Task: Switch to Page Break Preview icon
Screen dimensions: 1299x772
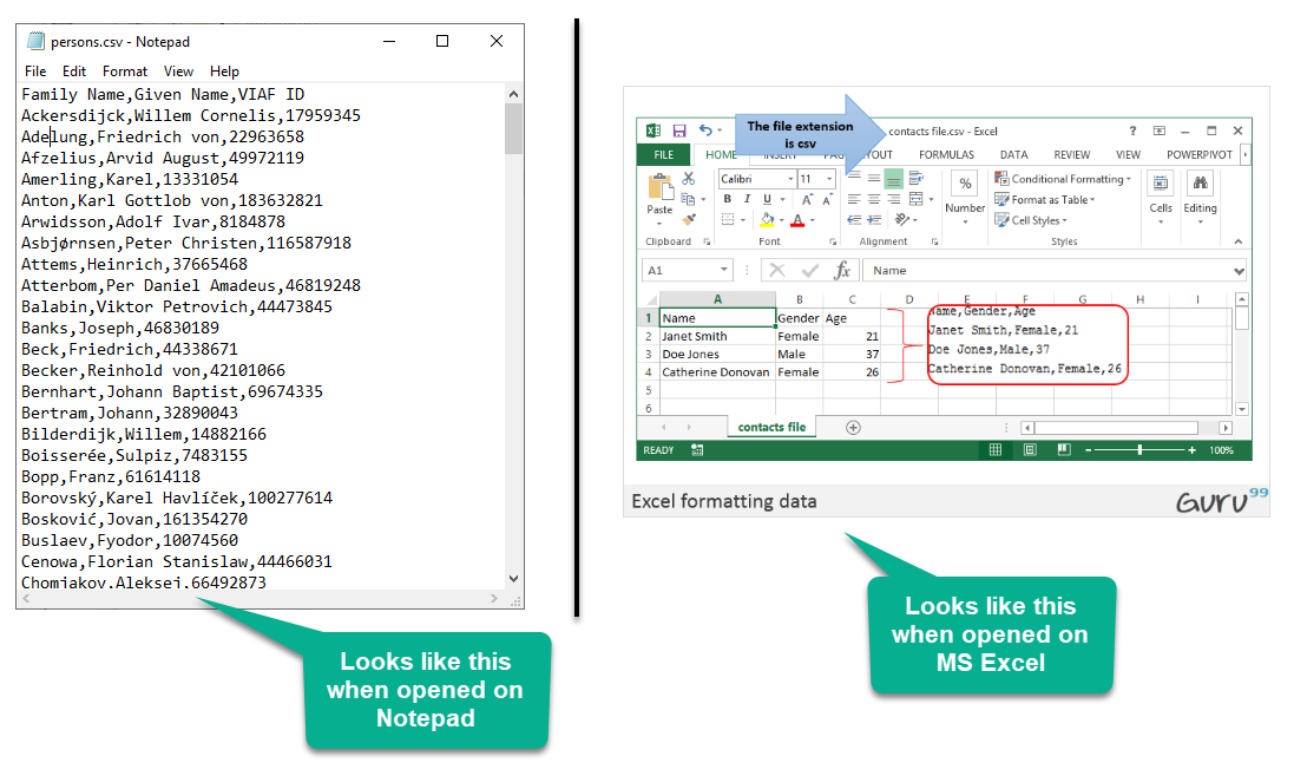Action: 1064,449
